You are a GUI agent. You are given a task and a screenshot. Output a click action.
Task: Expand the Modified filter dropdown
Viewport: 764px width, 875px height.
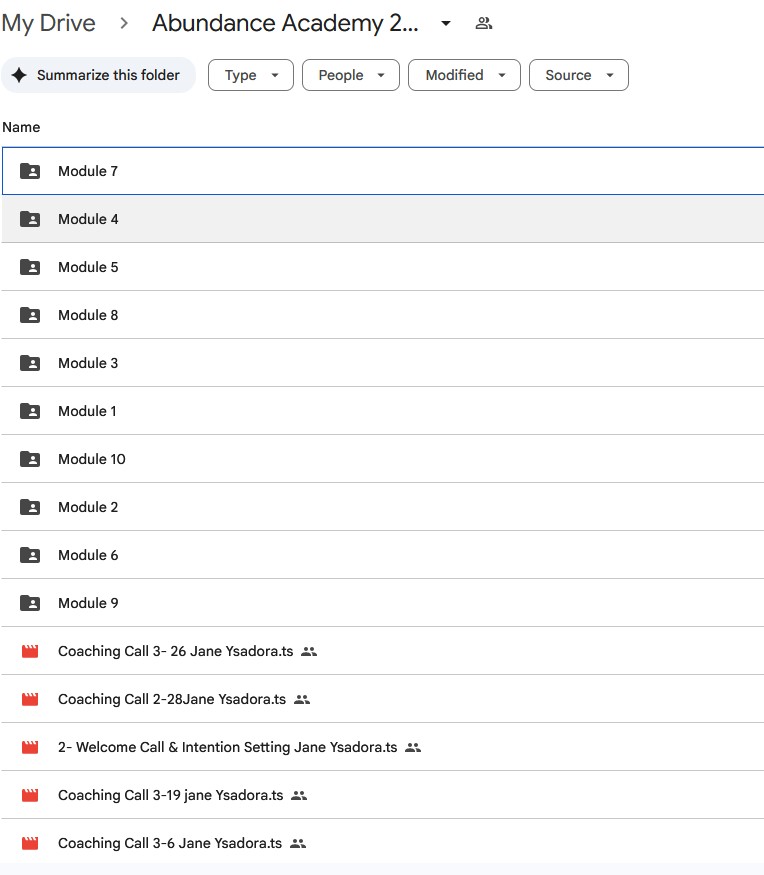[x=464, y=75]
